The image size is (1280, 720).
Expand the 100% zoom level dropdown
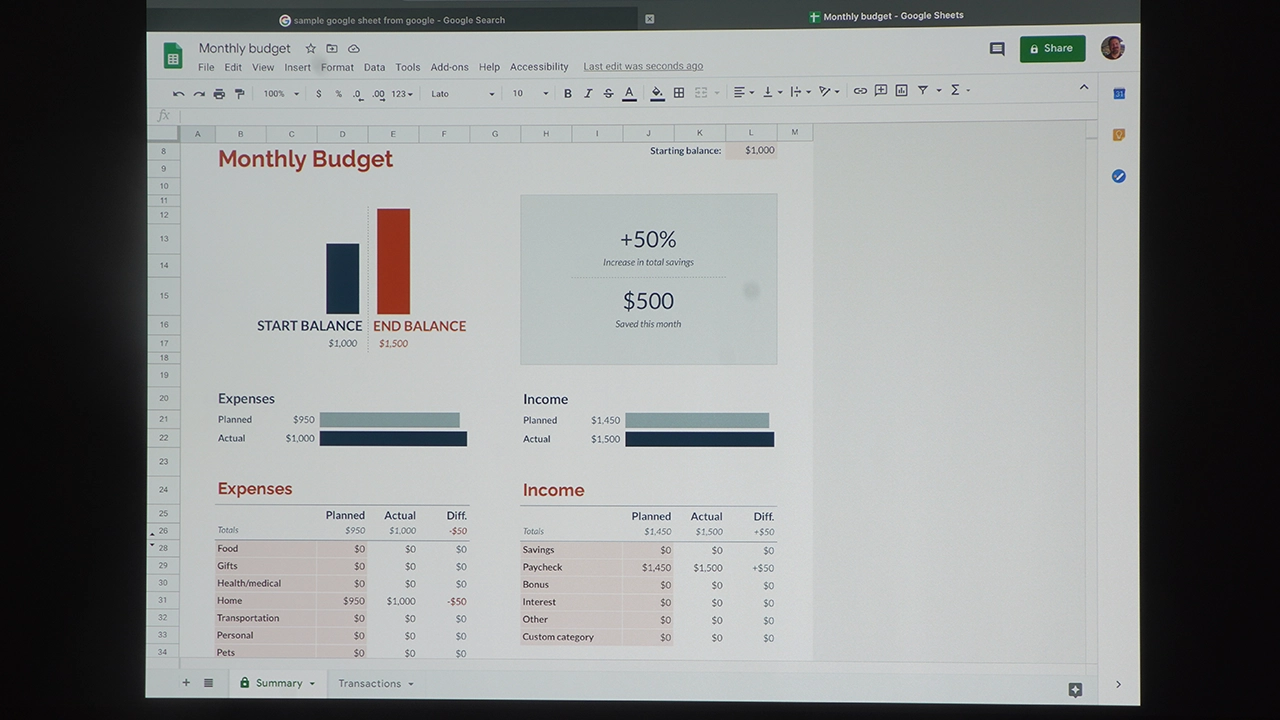point(281,94)
